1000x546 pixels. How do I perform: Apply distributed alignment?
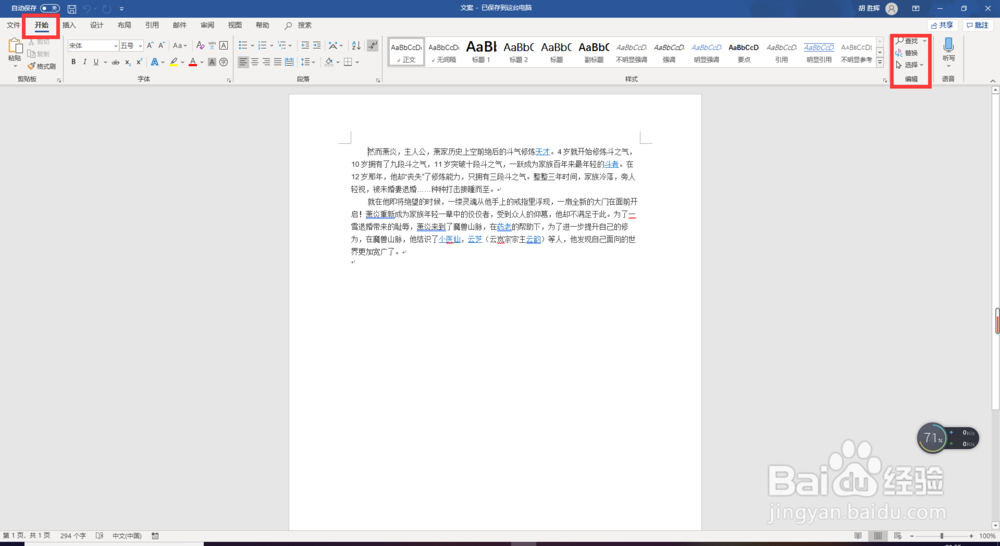pyautogui.click(x=290, y=62)
